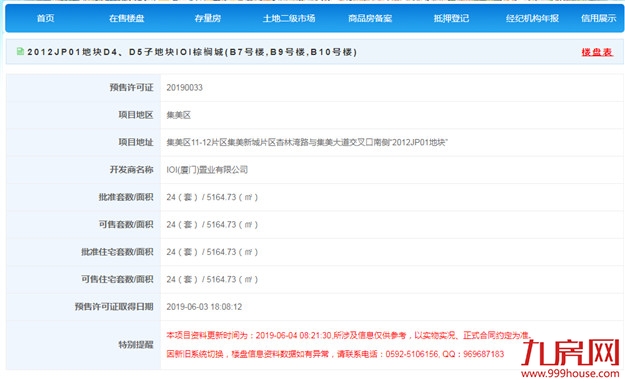
Task: Go to the 抵押登记 menu item
Action: point(451,18)
